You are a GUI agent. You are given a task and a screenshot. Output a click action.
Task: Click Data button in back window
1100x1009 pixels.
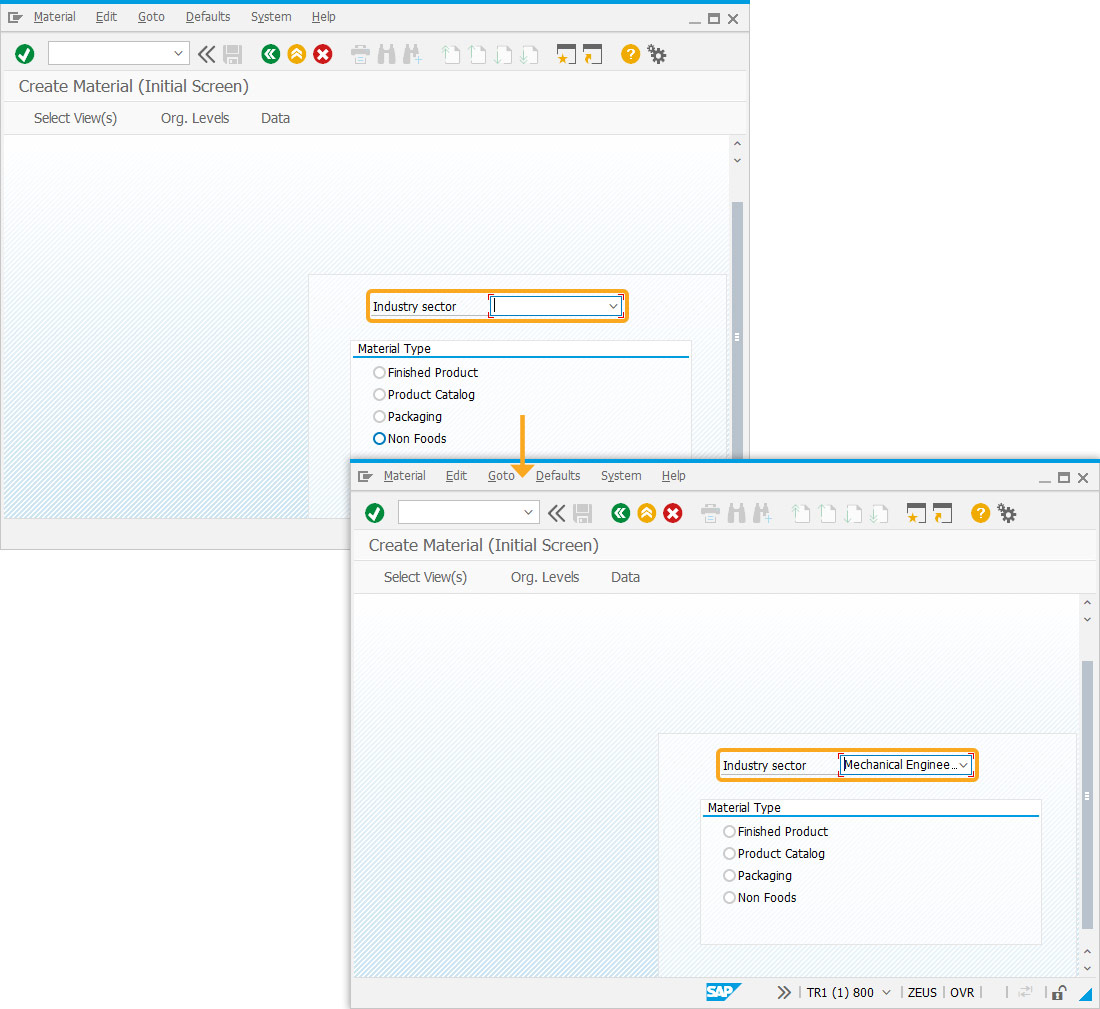pyautogui.click(x=275, y=118)
